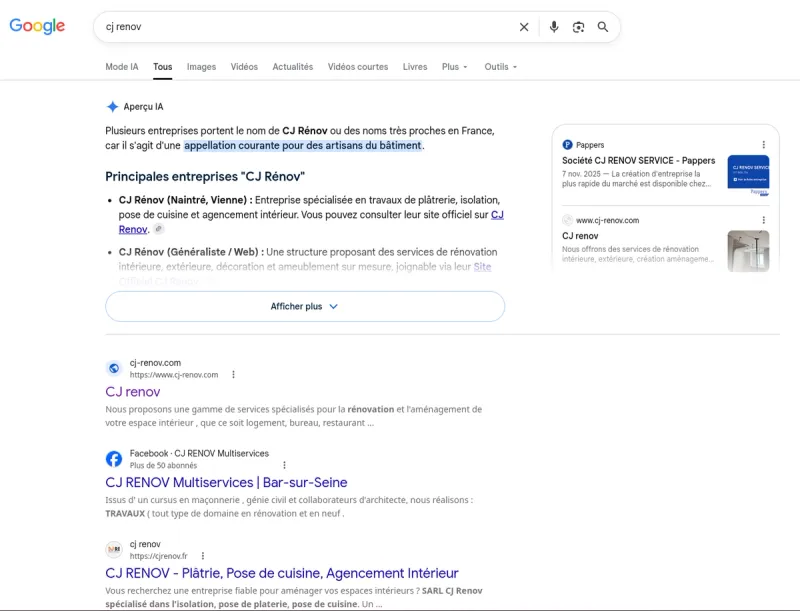Open options menu for Pappers card
800x611 pixels.
coord(763,145)
